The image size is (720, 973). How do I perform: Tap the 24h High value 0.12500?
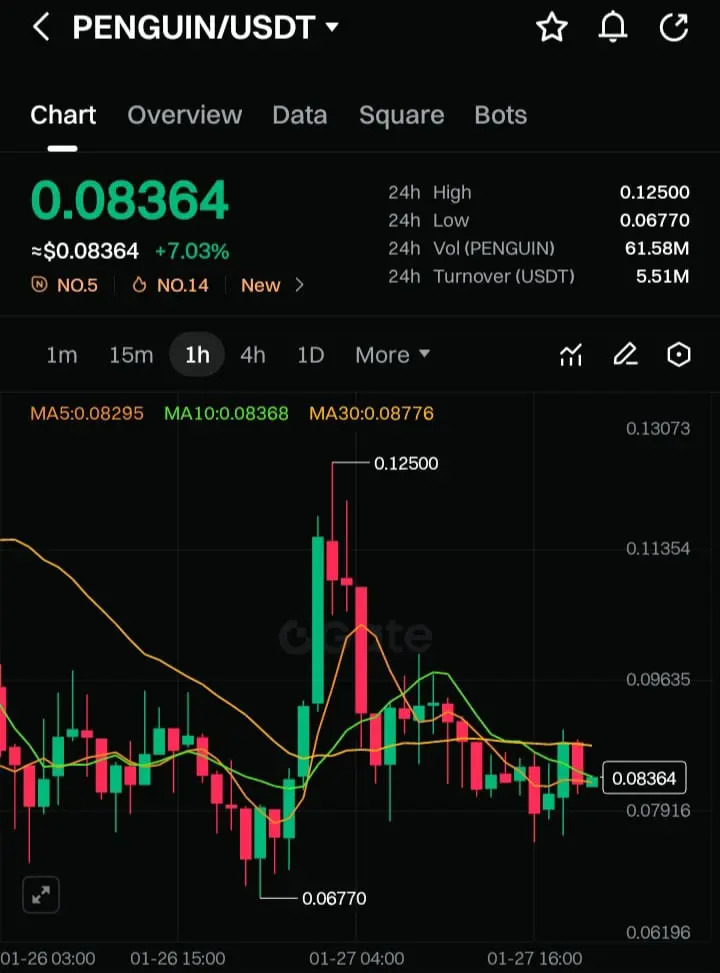654,192
